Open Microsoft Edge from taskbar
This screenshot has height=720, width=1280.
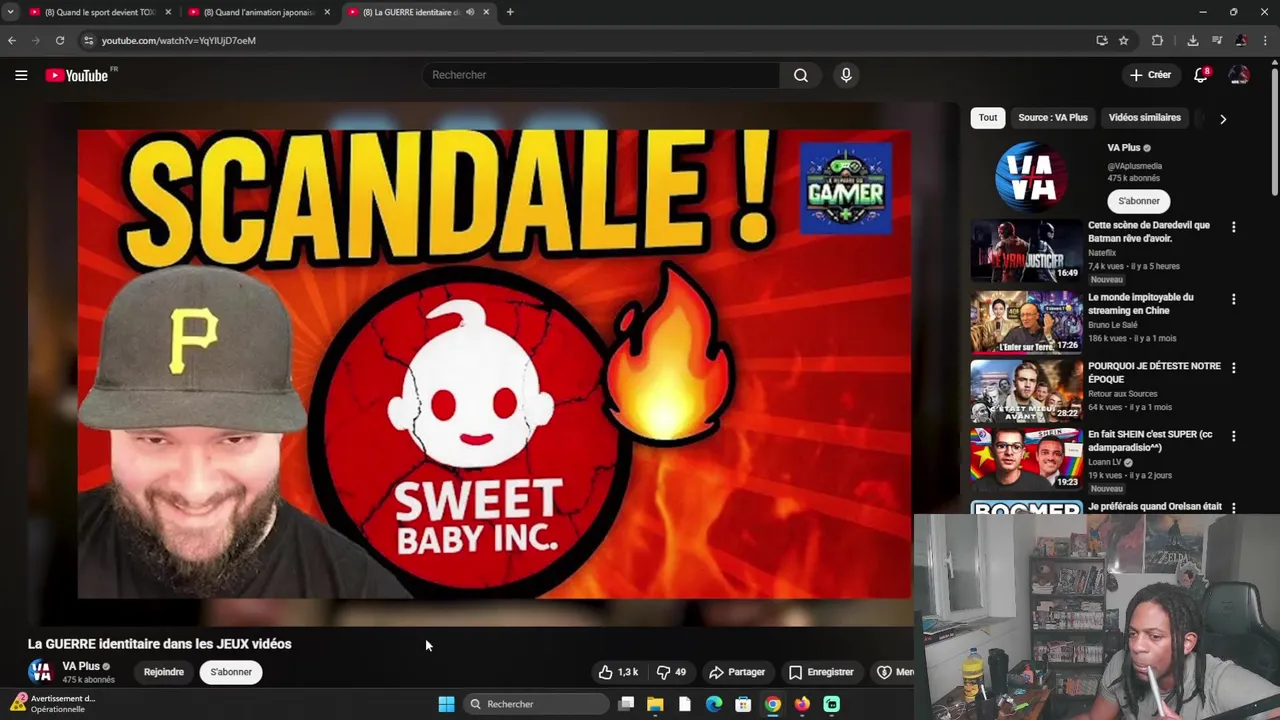[x=714, y=704]
